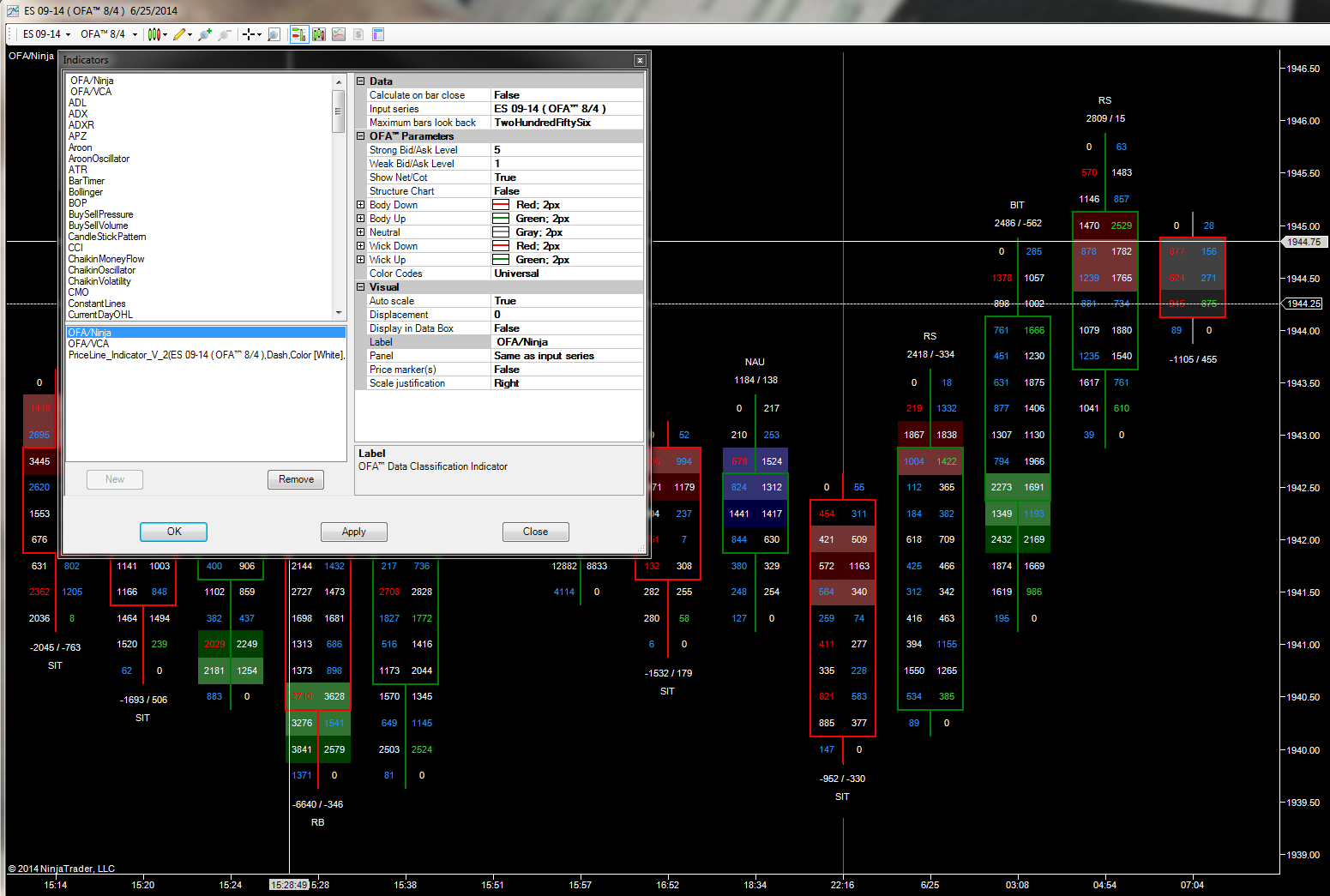The height and width of the screenshot is (896, 1330).
Task: Click the strategies dollar sign icon
Action: coord(358,34)
